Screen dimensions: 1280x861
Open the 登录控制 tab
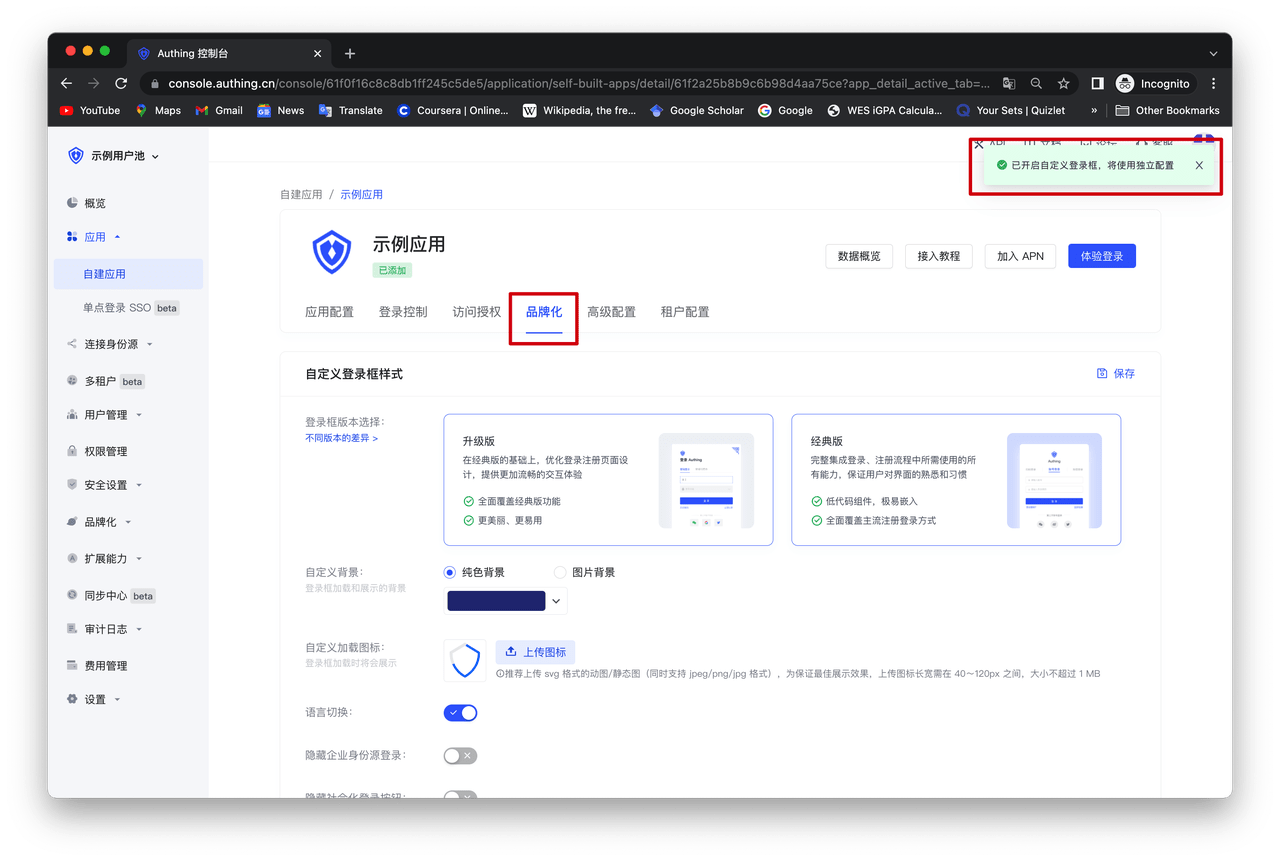[x=403, y=312]
